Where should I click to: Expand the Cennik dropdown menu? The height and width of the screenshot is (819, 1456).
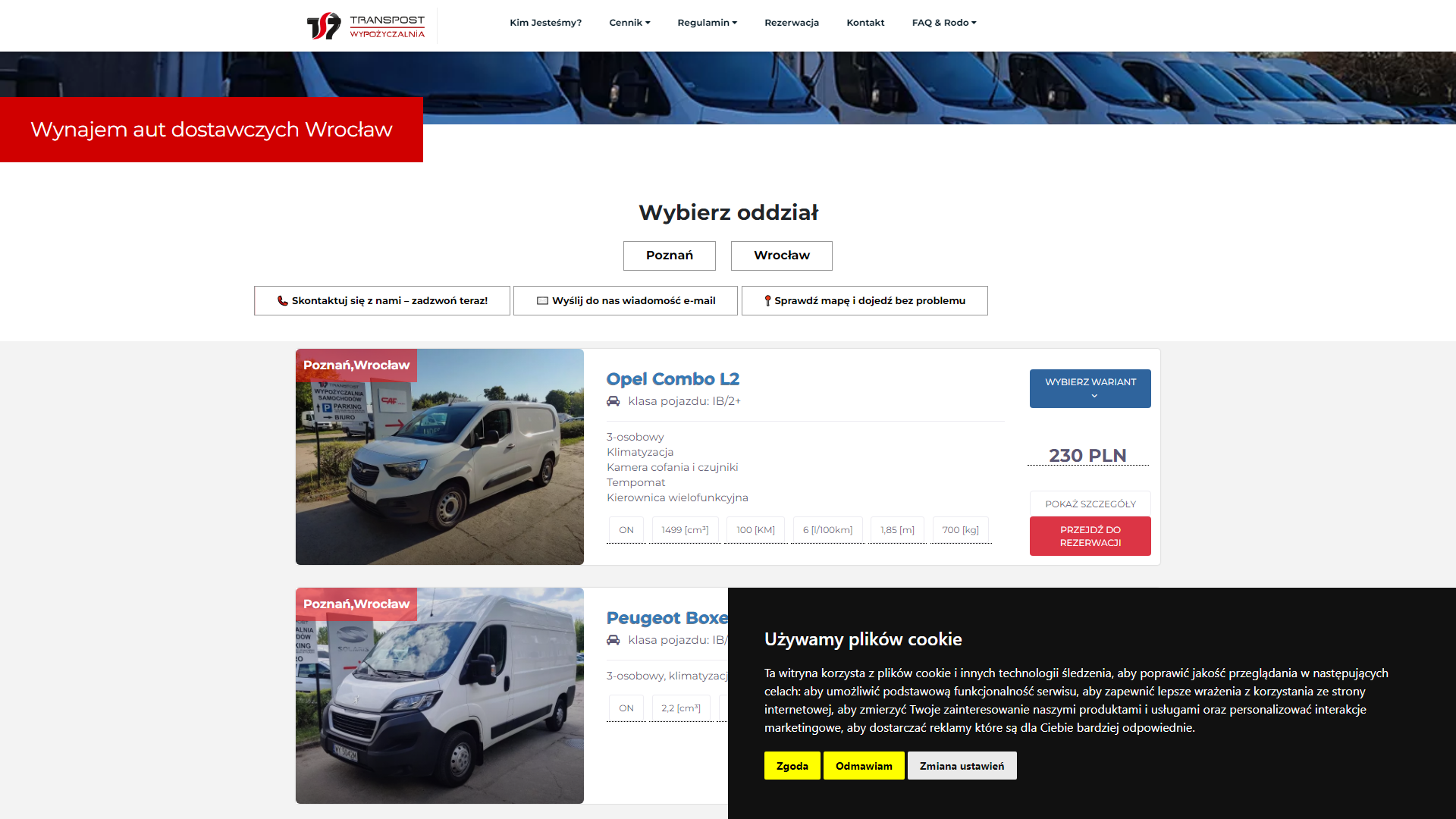[x=629, y=23]
